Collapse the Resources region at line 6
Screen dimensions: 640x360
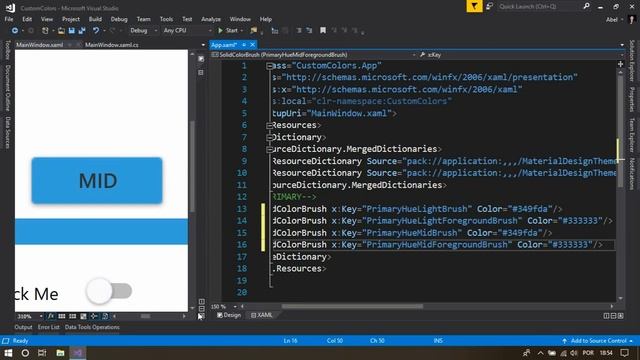pyautogui.click(x=269, y=126)
